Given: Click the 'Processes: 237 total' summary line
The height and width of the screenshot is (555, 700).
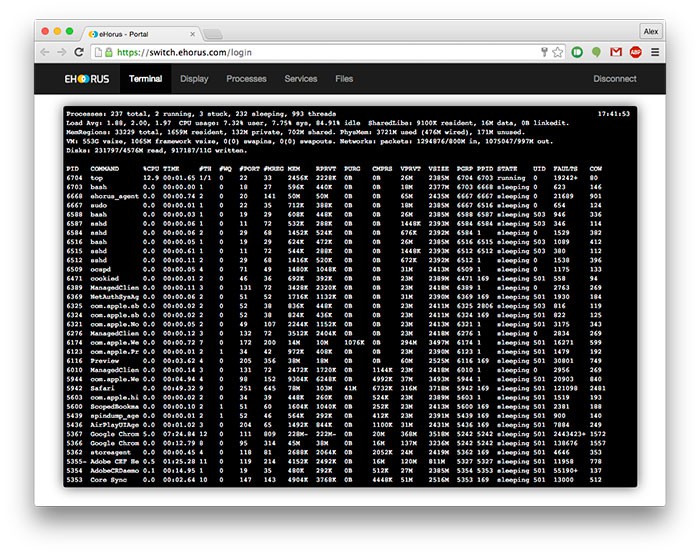Looking at the screenshot, I should pyautogui.click(x=201, y=114).
